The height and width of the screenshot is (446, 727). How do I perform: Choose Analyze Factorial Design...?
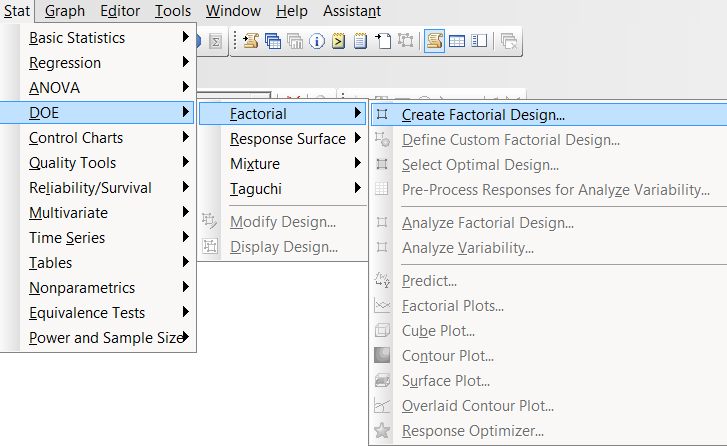pos(549,223)
